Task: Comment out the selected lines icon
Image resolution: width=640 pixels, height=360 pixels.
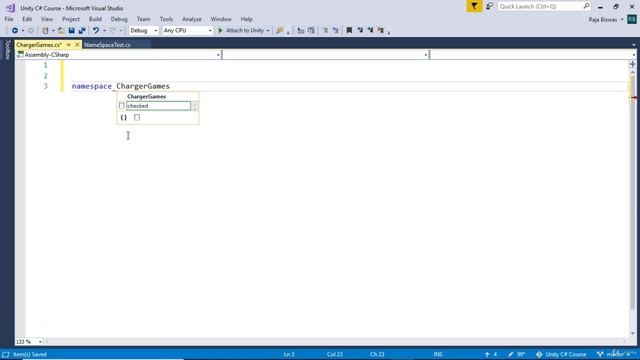Action: 325,31
